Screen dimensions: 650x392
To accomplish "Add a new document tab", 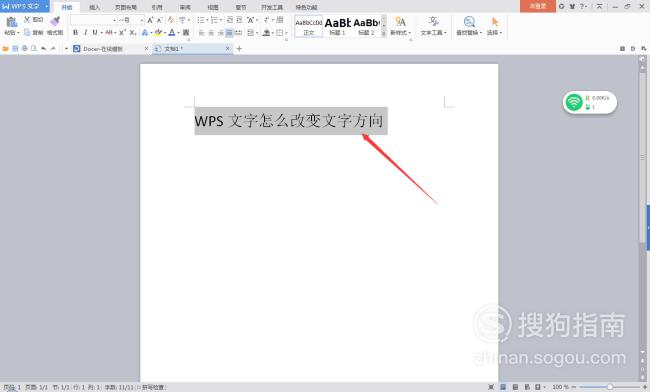I will (x=239, y=48).
